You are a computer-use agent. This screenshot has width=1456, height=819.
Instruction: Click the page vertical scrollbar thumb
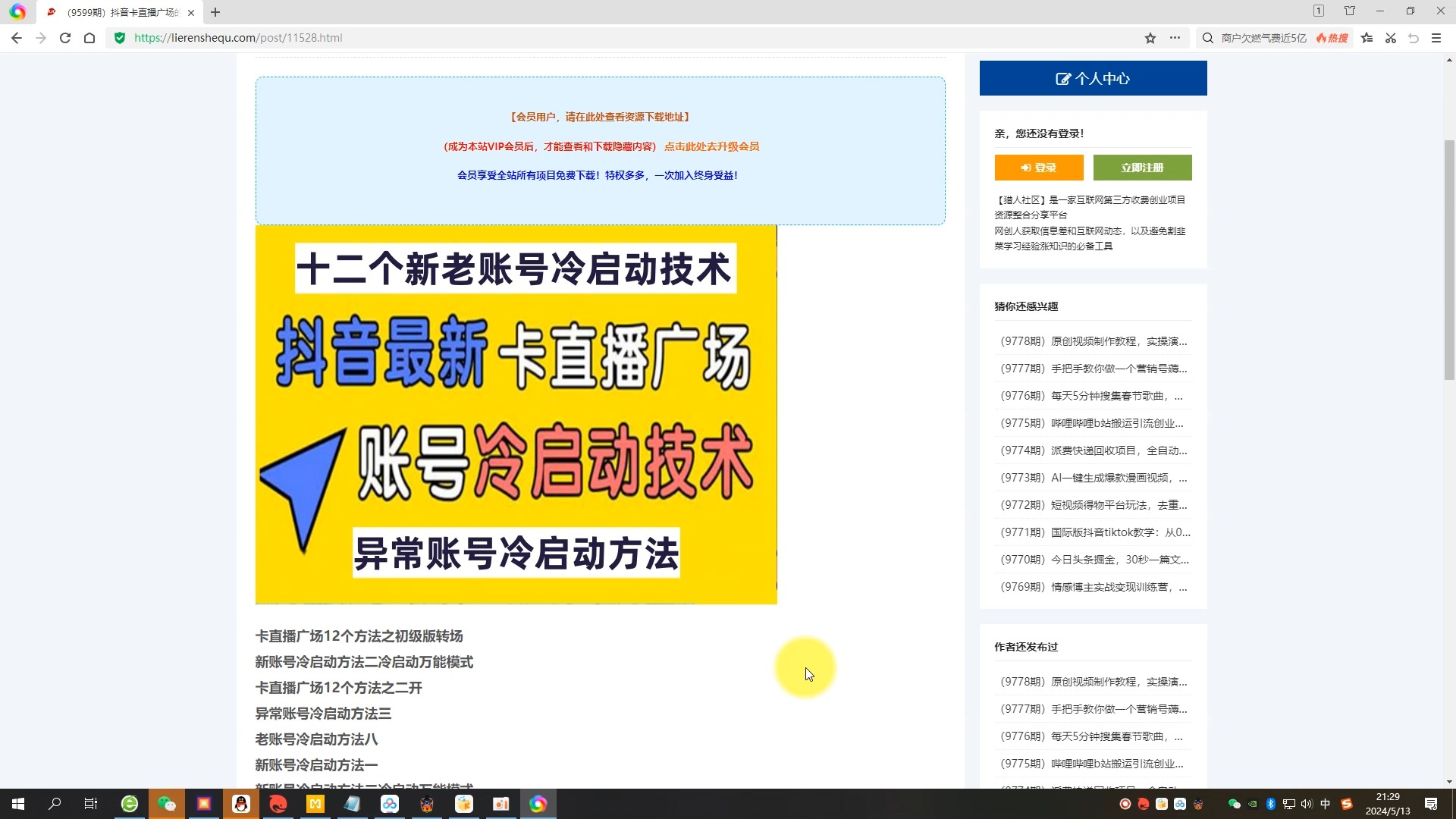pos(1449,259)
